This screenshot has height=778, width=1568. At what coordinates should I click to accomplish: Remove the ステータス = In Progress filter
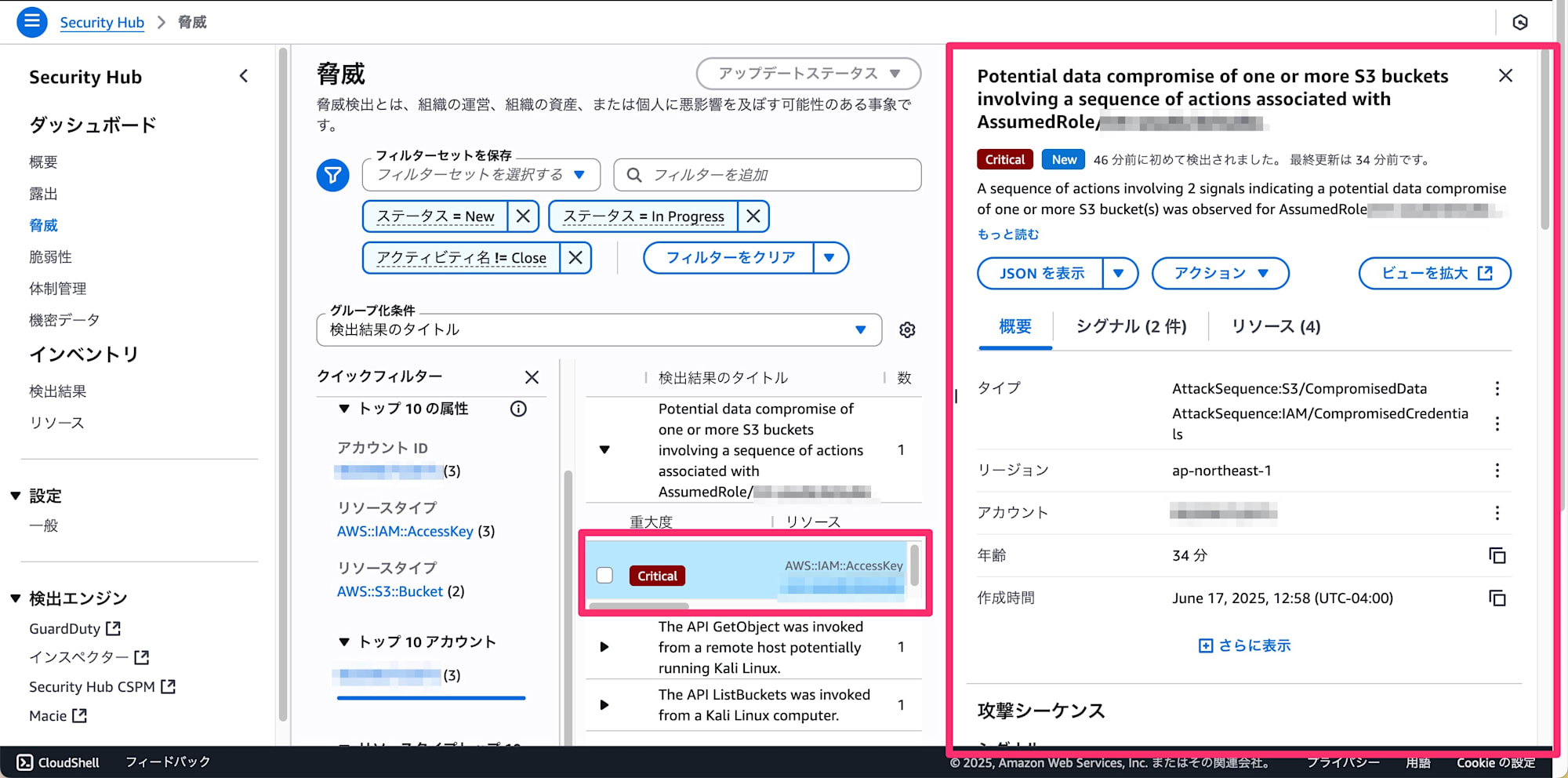pos(753,216)
